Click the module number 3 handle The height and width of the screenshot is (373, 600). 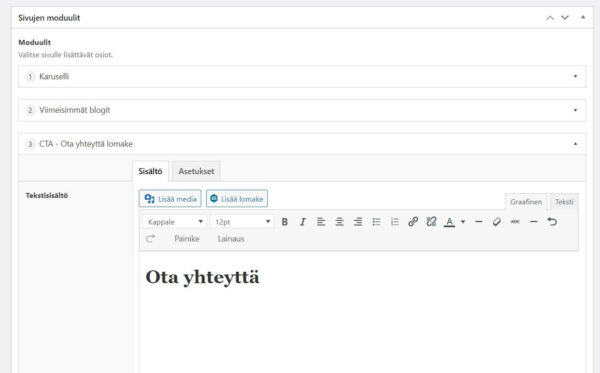pyautogui.click(x=30, y=144)
